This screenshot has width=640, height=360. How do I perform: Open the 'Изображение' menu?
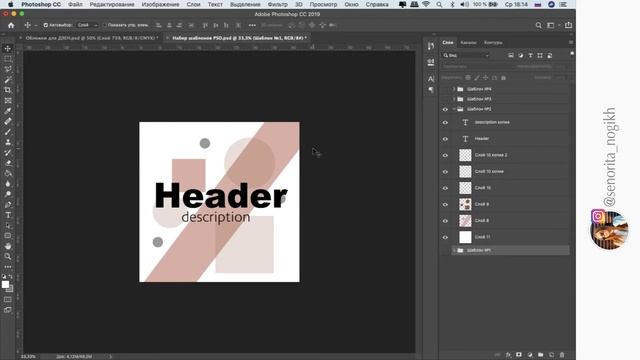point(160,4)
